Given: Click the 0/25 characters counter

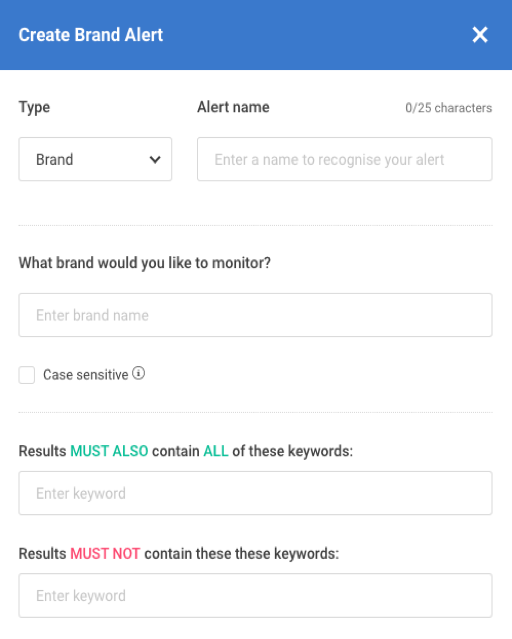Looking at the screenshot, I should pyautogui.click(x=448, y=108).
